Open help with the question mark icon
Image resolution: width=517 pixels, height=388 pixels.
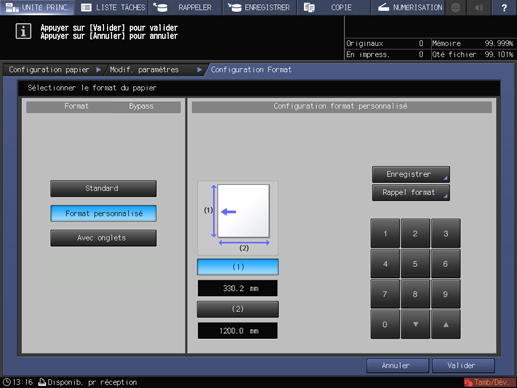[504, 7]
